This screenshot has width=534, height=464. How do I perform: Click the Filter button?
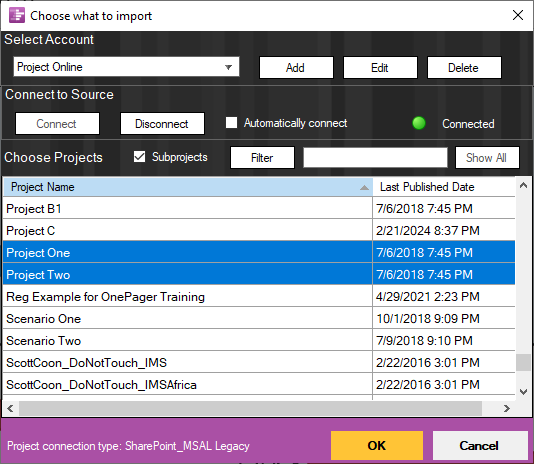pyautogui.click(x=262, y=157)
